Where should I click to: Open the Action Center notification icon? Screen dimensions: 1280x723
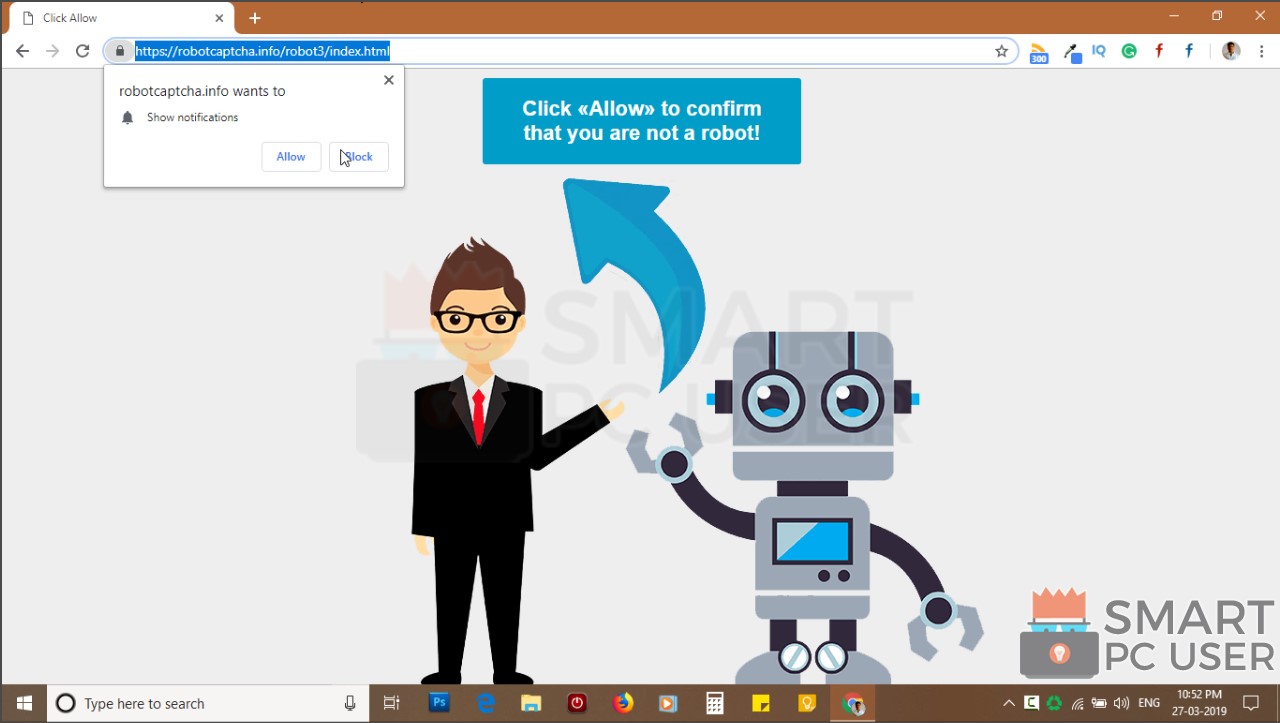click(x=1253, y=703)
